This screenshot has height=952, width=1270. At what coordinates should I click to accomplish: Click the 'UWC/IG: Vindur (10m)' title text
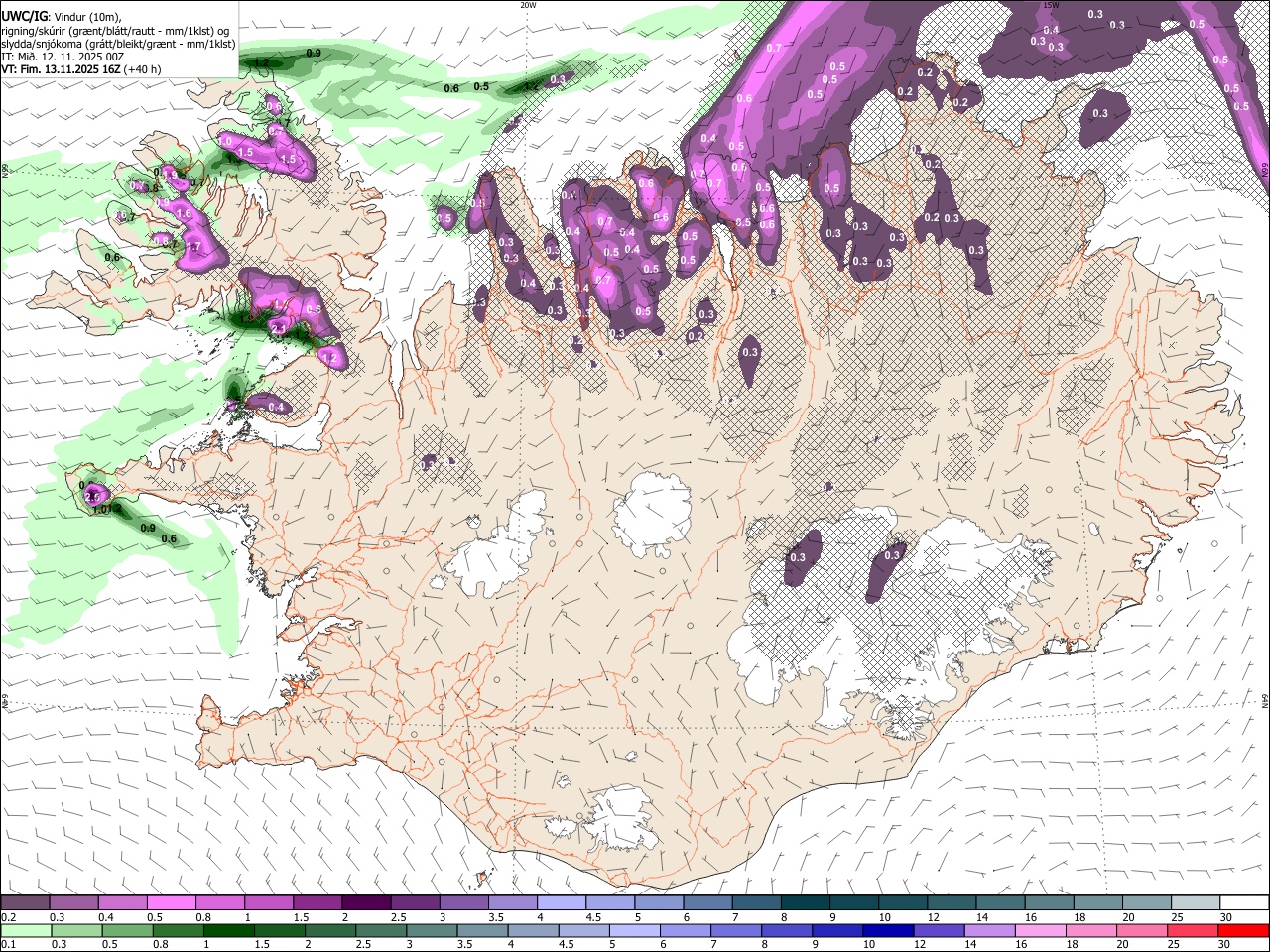click(x=61, y=16)
